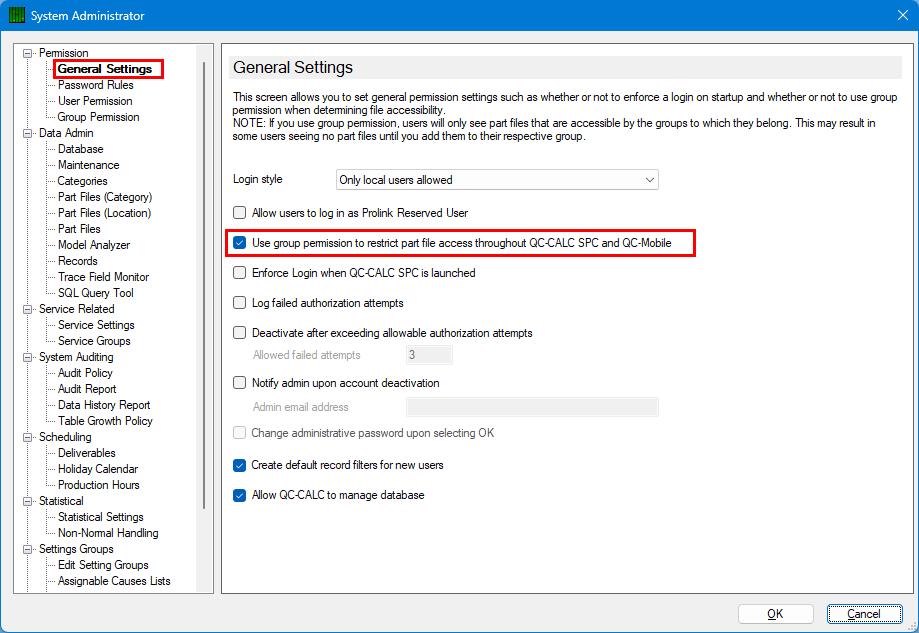Open Statistical Settings
This screenshot has height=633, width=919.
click(x=100, y=517)
